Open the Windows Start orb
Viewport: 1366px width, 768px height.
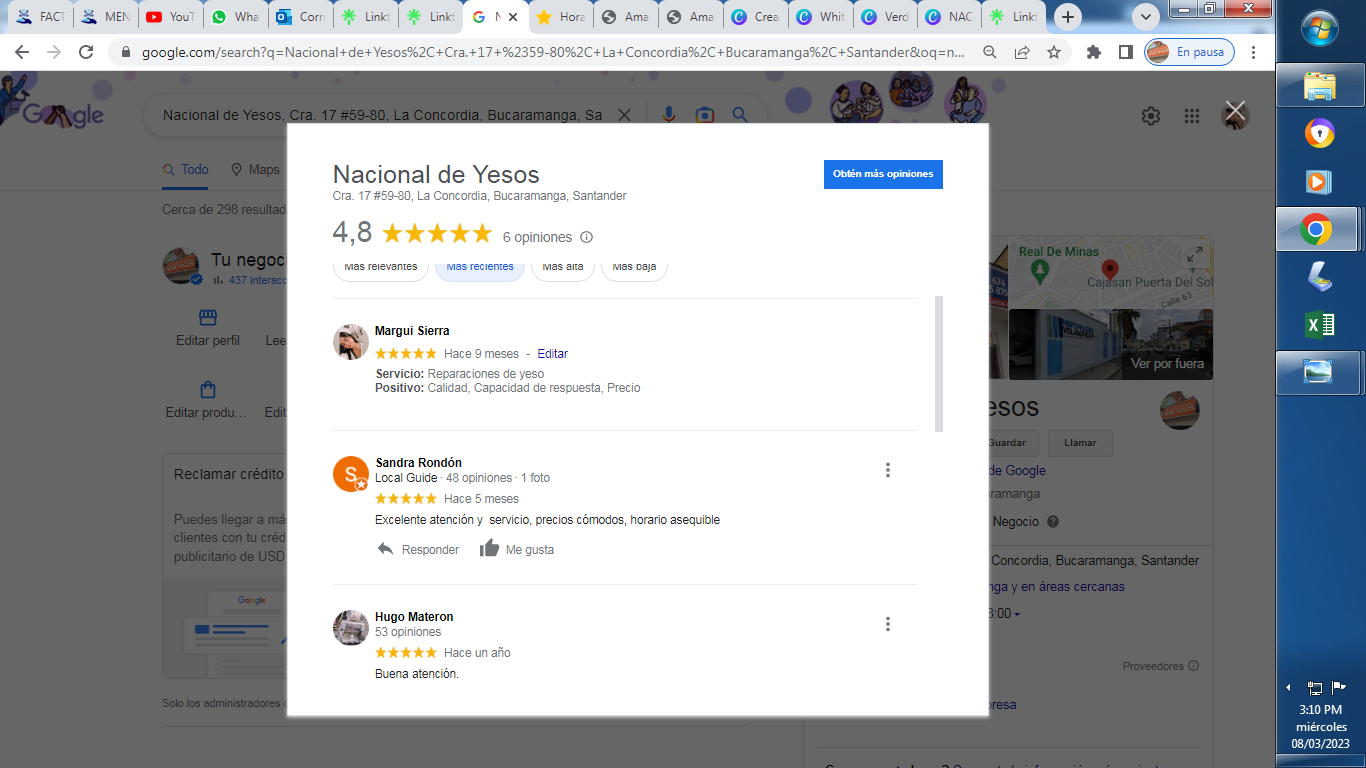pyautogui.click(x=1320, y=28)
